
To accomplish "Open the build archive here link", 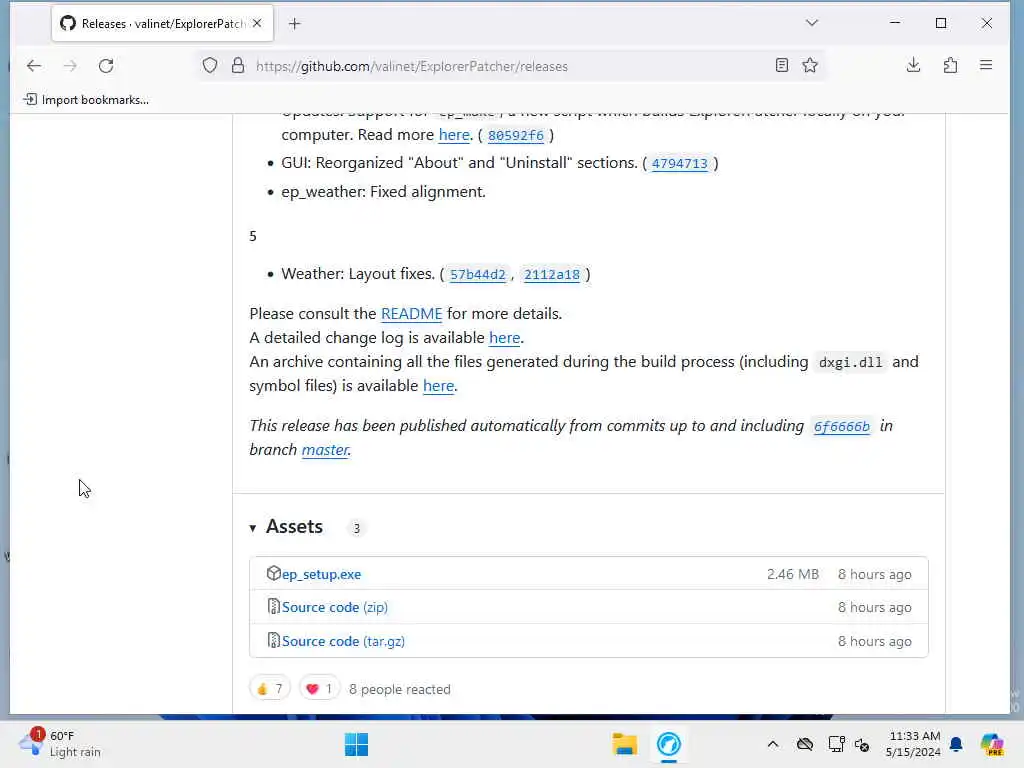I will [x=438, y=386].
